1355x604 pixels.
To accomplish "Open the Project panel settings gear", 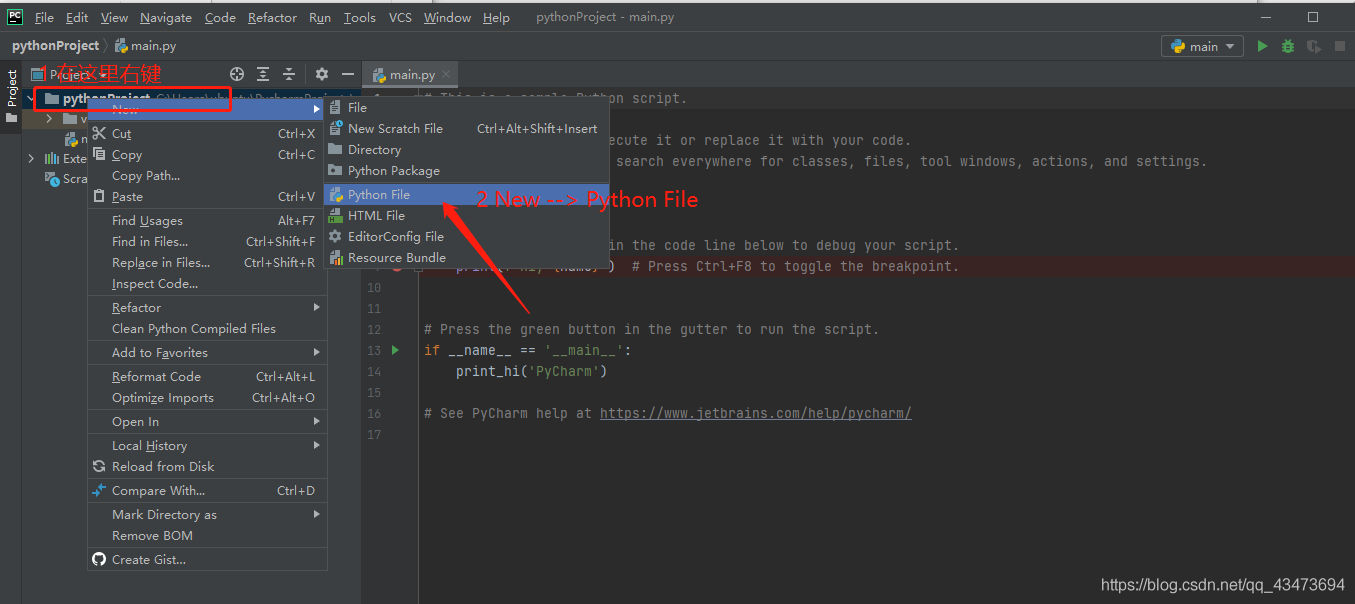I will [x=322, y=74].
